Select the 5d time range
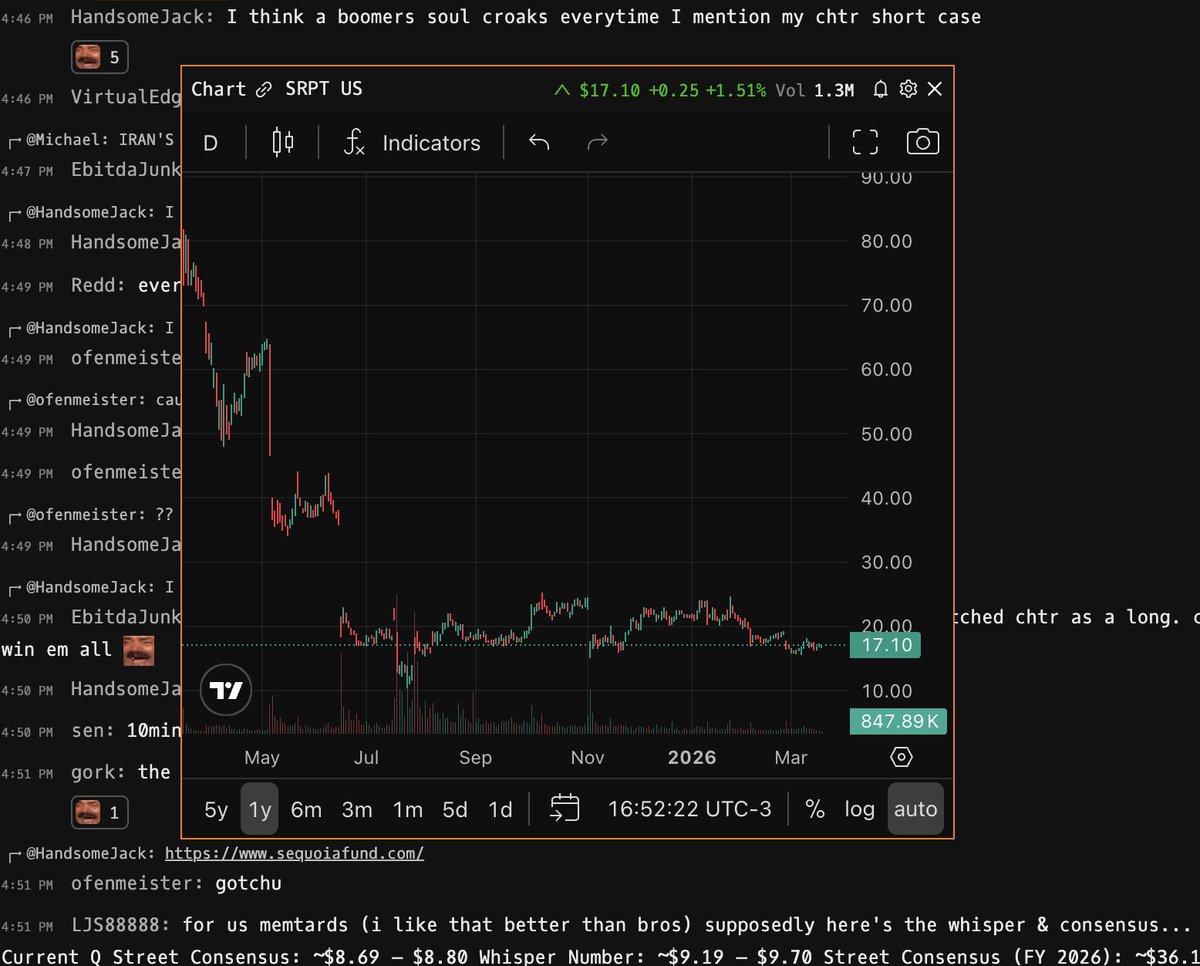 (x=455, y=809)
